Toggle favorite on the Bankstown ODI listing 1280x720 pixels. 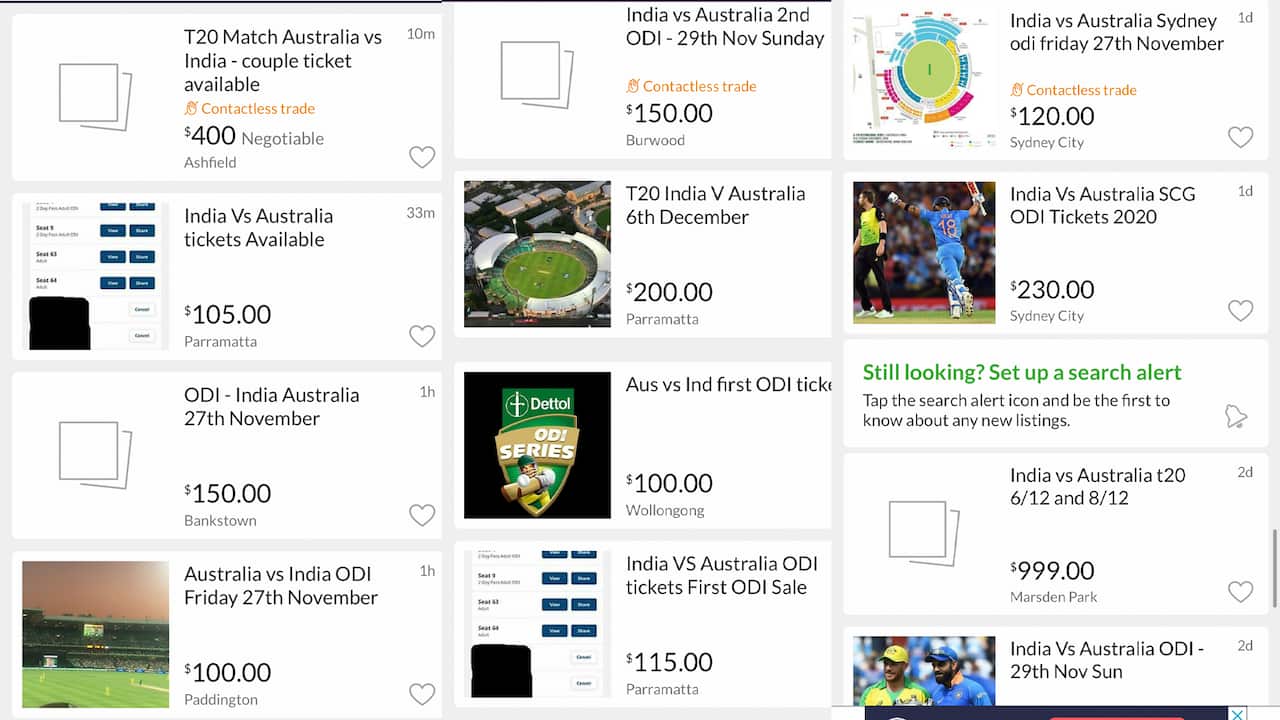pos(422,515)
